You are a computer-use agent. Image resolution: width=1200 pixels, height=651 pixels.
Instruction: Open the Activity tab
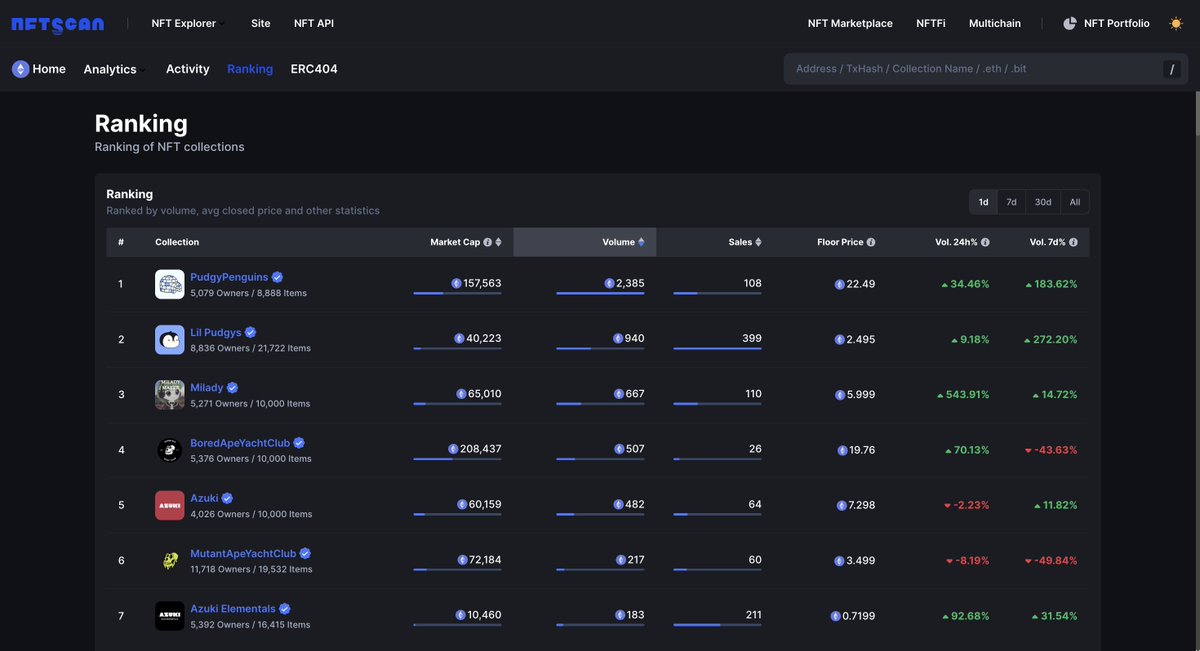[188, 69]
